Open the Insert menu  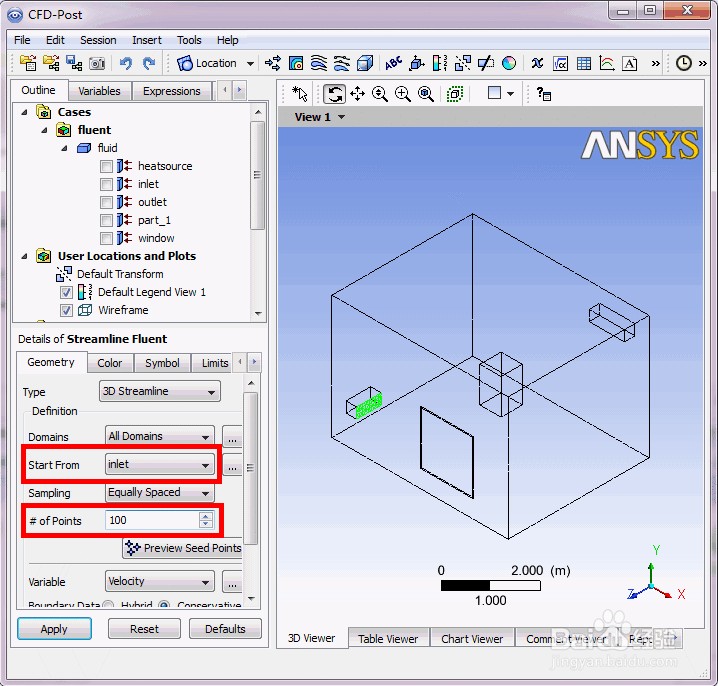click(147, 40)
